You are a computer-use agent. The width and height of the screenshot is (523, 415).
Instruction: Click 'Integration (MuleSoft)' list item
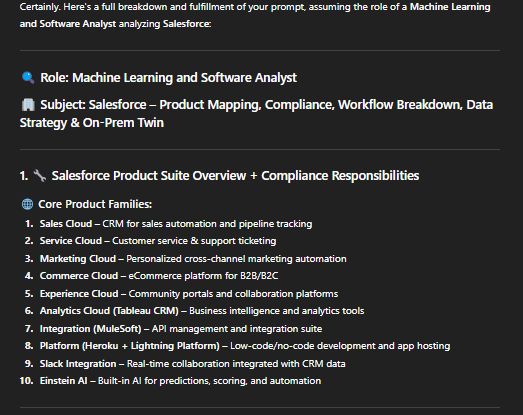point(181,329)
